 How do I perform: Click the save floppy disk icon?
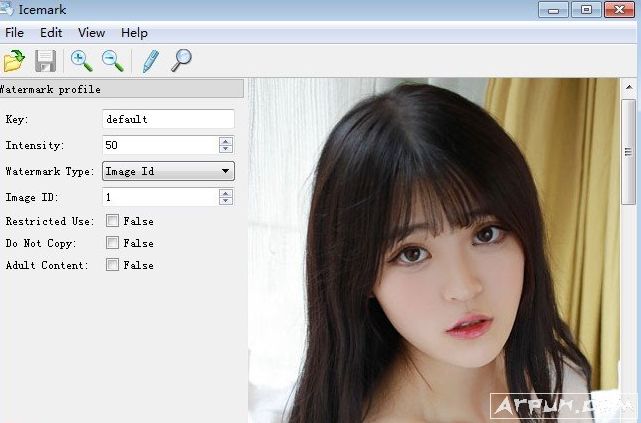point(45,61)
